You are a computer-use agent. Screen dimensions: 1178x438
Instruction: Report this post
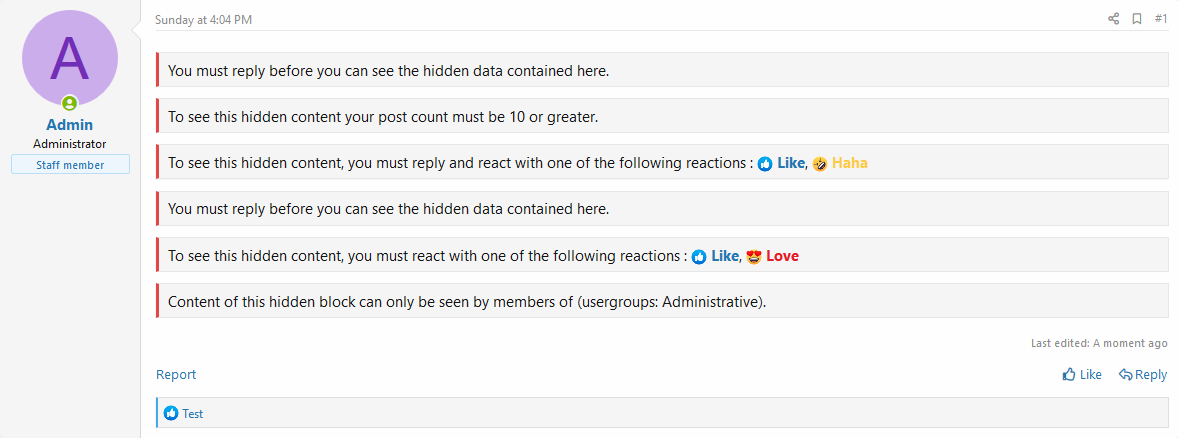176,375
